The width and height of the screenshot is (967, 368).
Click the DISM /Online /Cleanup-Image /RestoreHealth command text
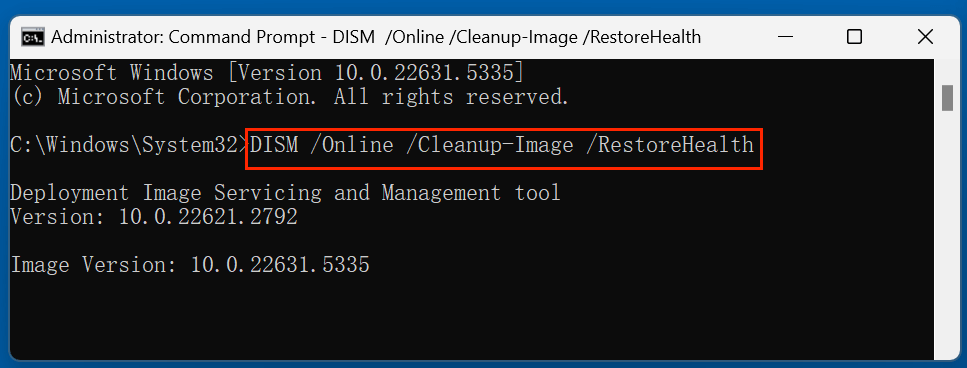pos(502,145)
